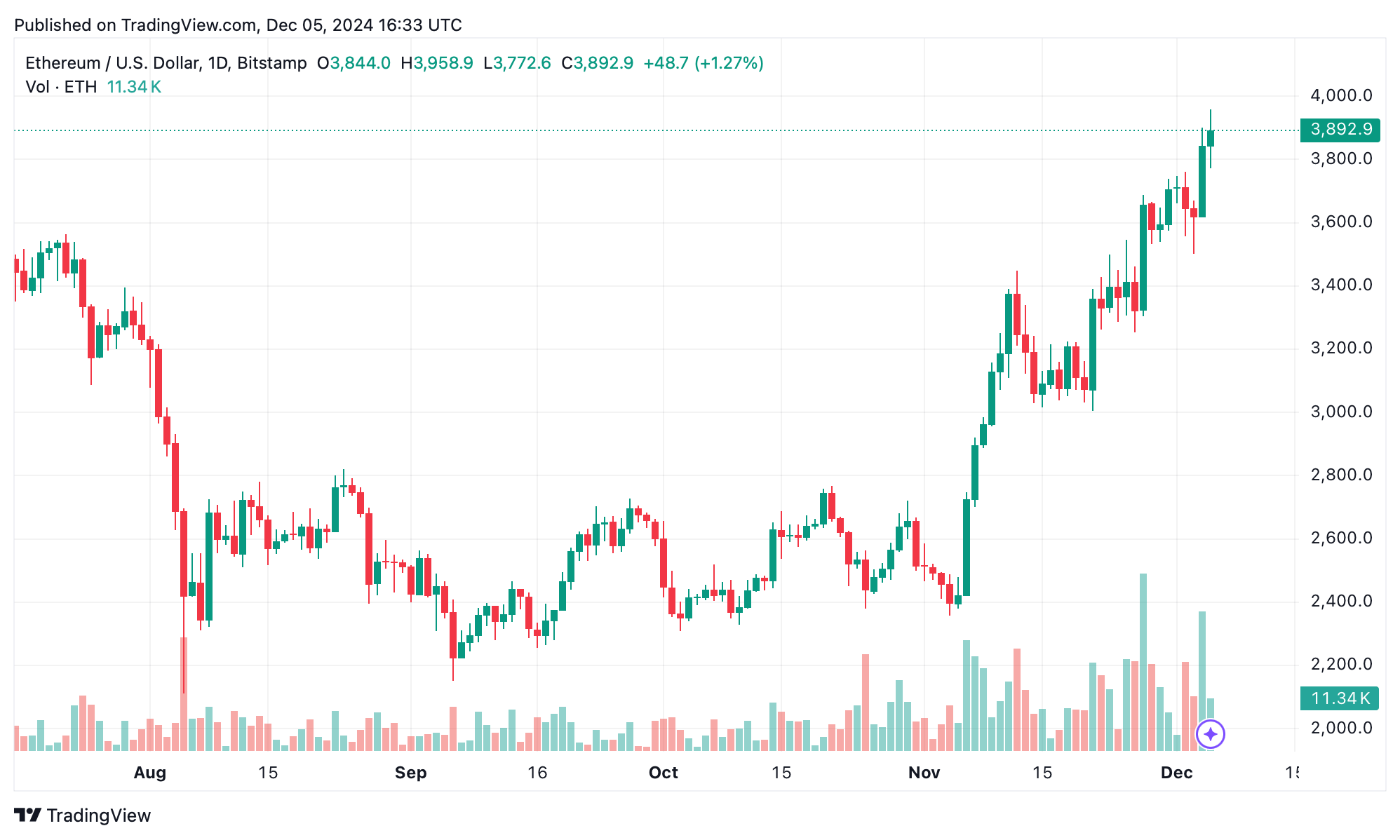1400x840 pixels.
Task: Click the TradingView logo icon
Action: [28, 815]
